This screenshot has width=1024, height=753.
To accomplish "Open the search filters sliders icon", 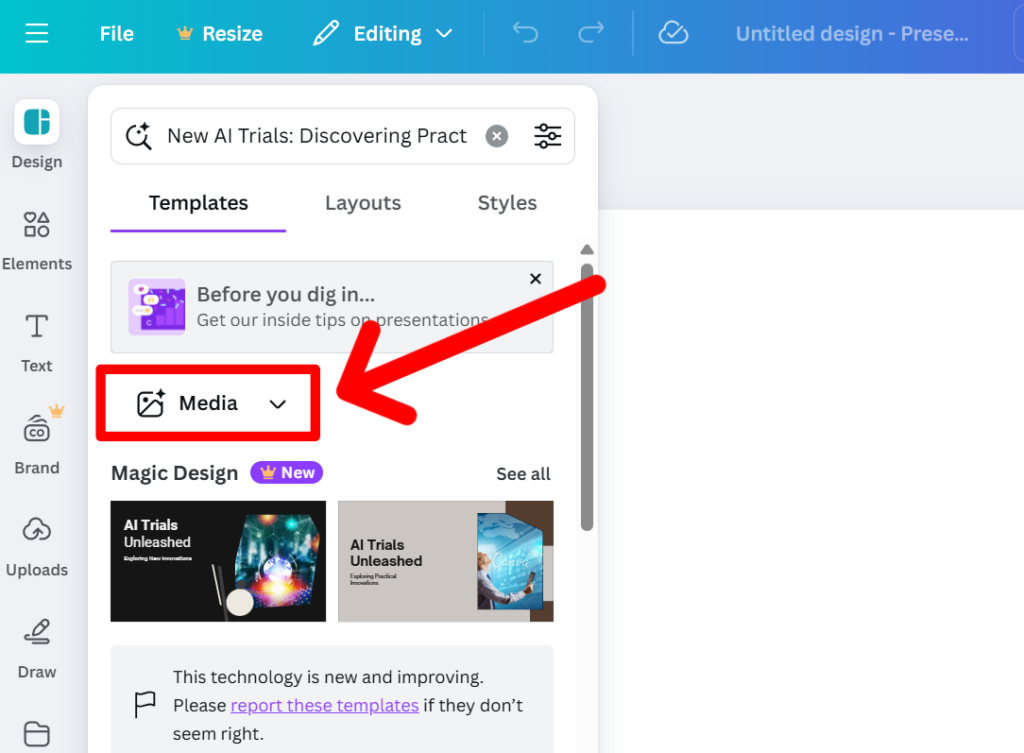I will point(548,136).
